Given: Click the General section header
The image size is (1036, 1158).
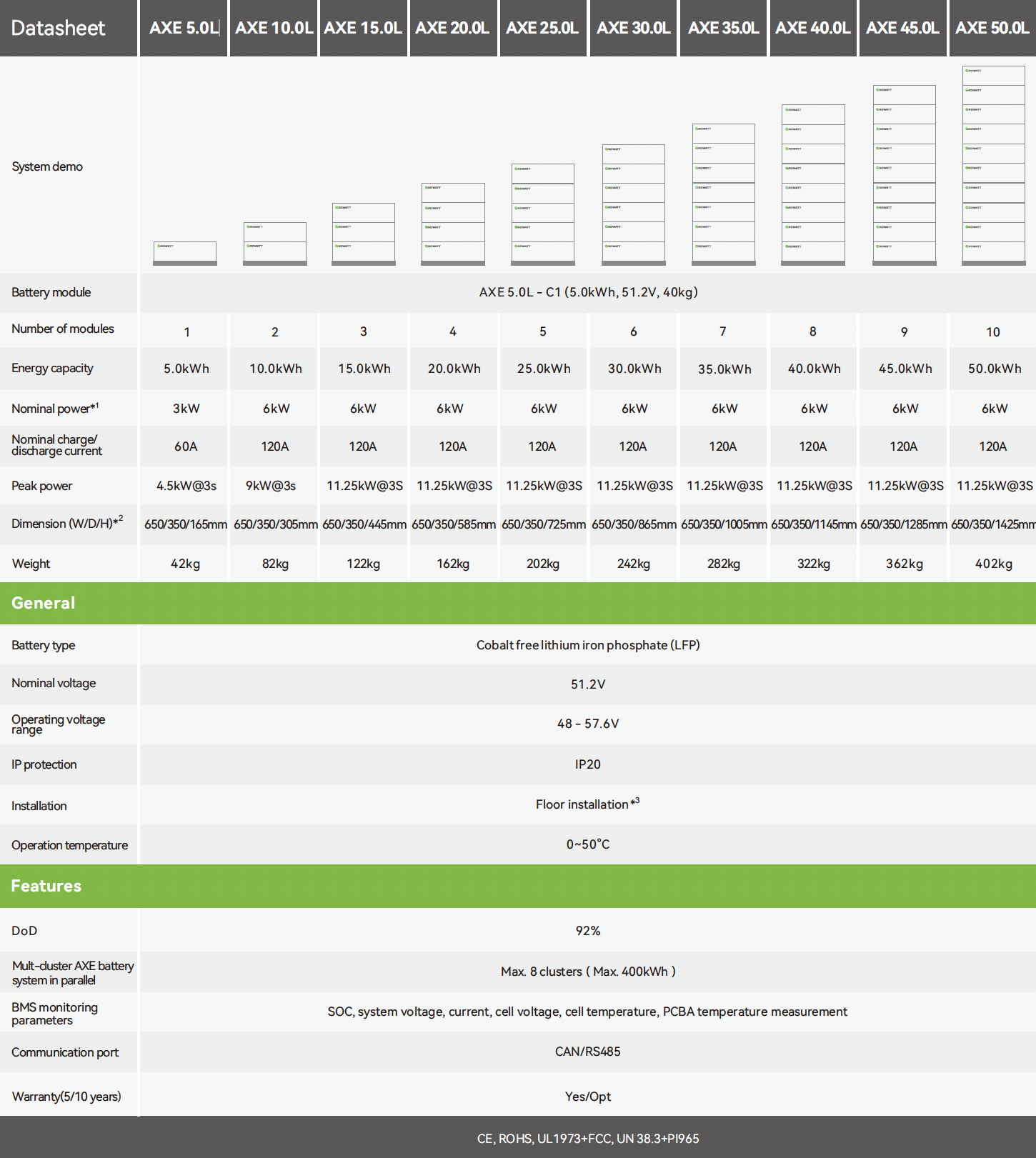Looking at the screenshot, I should tap(518, 603).
